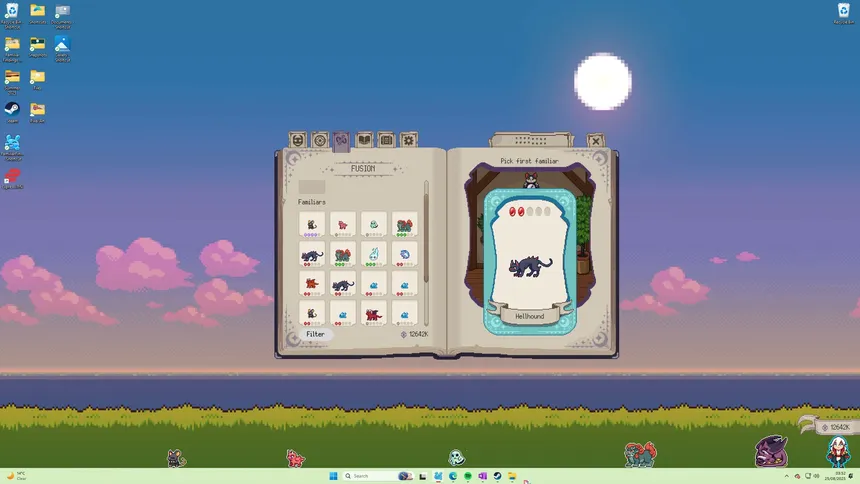Click the blank gray field under the Fusion heading
860x484 pixels.
(x=312, y=187)
